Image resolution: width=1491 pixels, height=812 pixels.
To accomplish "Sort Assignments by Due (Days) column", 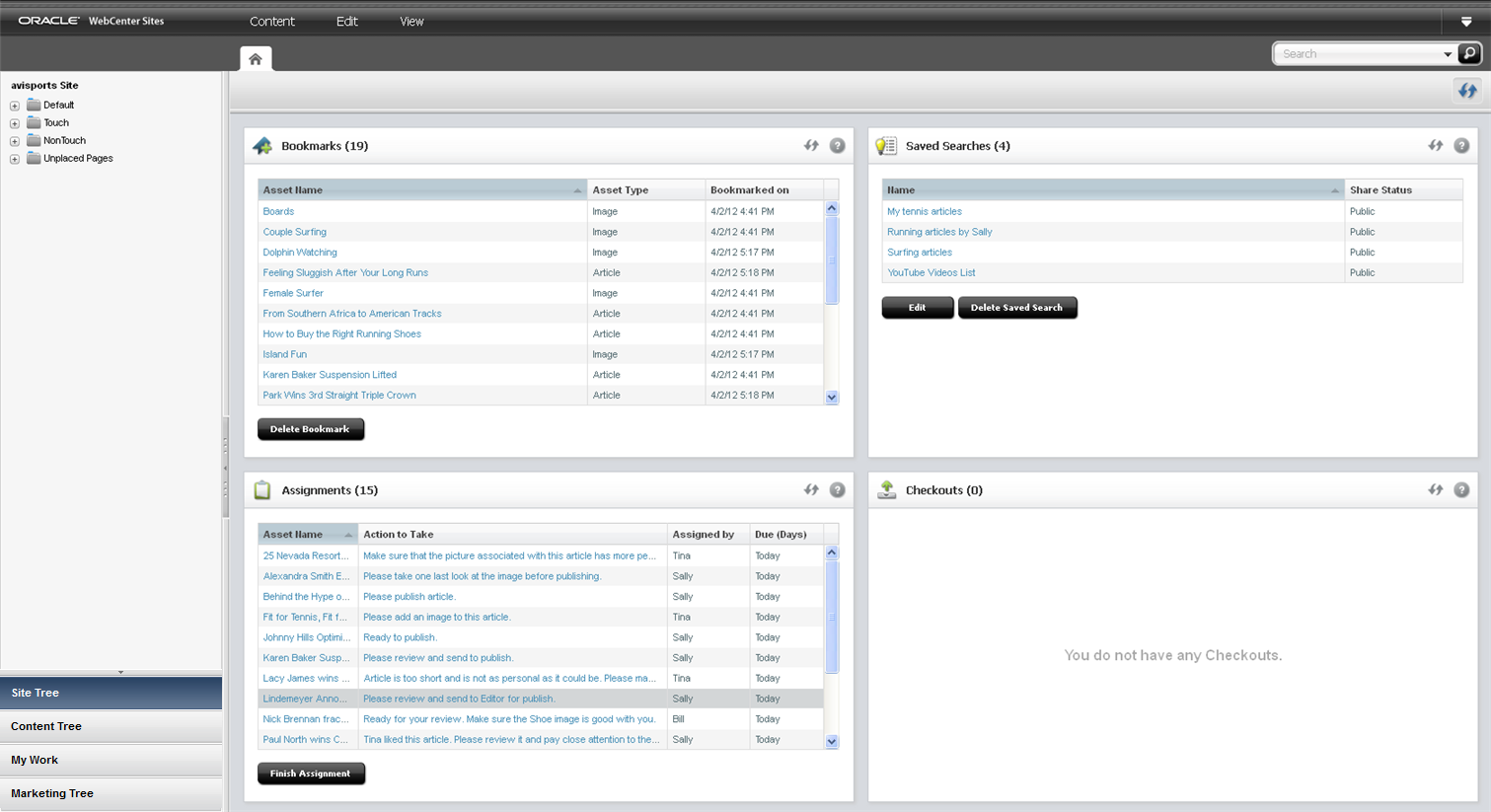I will [x=786, y=534].
